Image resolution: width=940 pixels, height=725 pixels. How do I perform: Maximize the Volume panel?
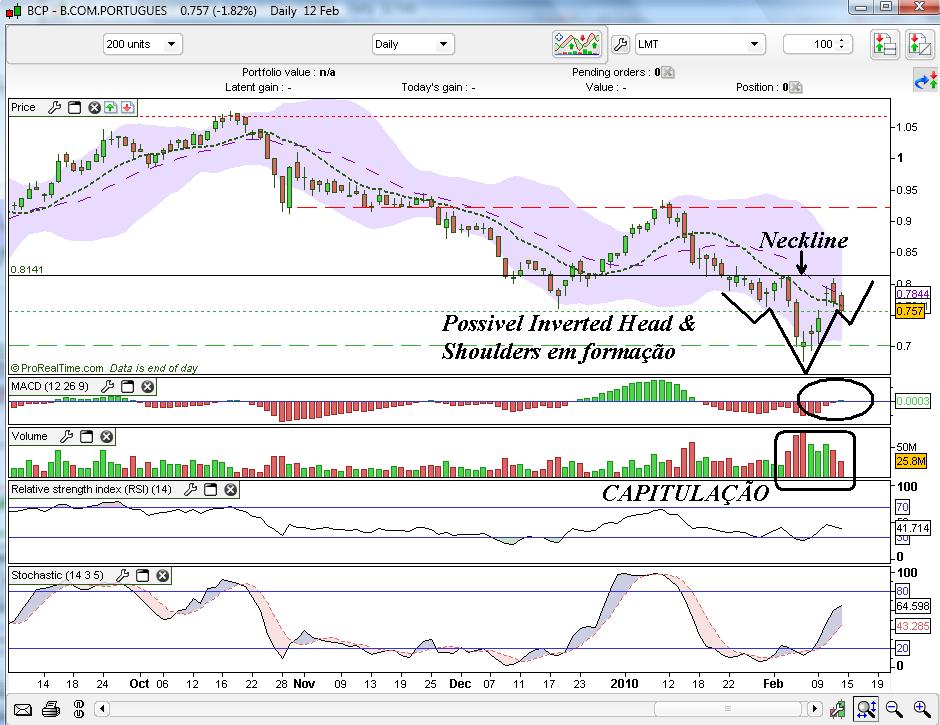pyautogui.click(x=86, y=437)
